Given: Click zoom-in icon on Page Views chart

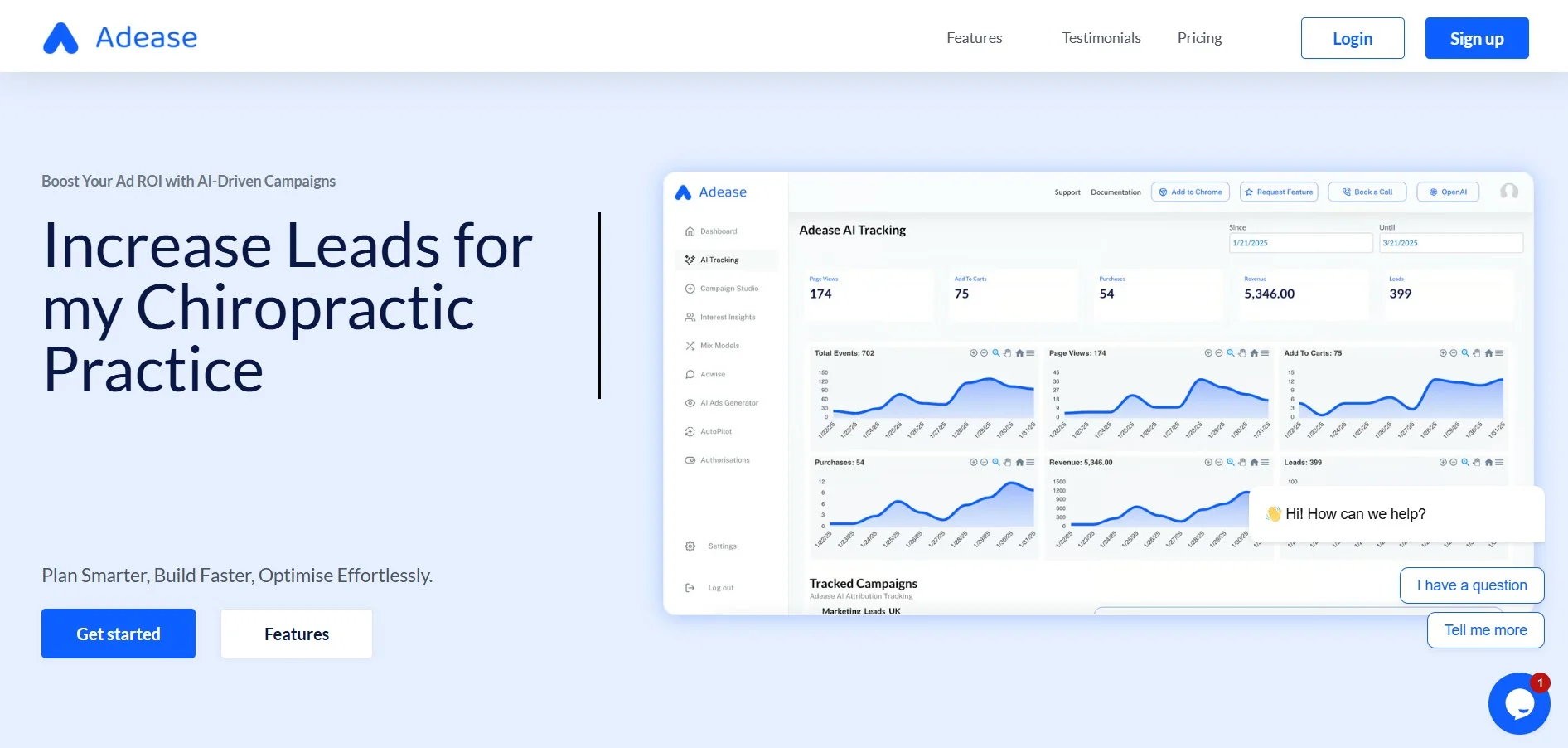Looking at the screenshot, I should [x=1208, y=353].
